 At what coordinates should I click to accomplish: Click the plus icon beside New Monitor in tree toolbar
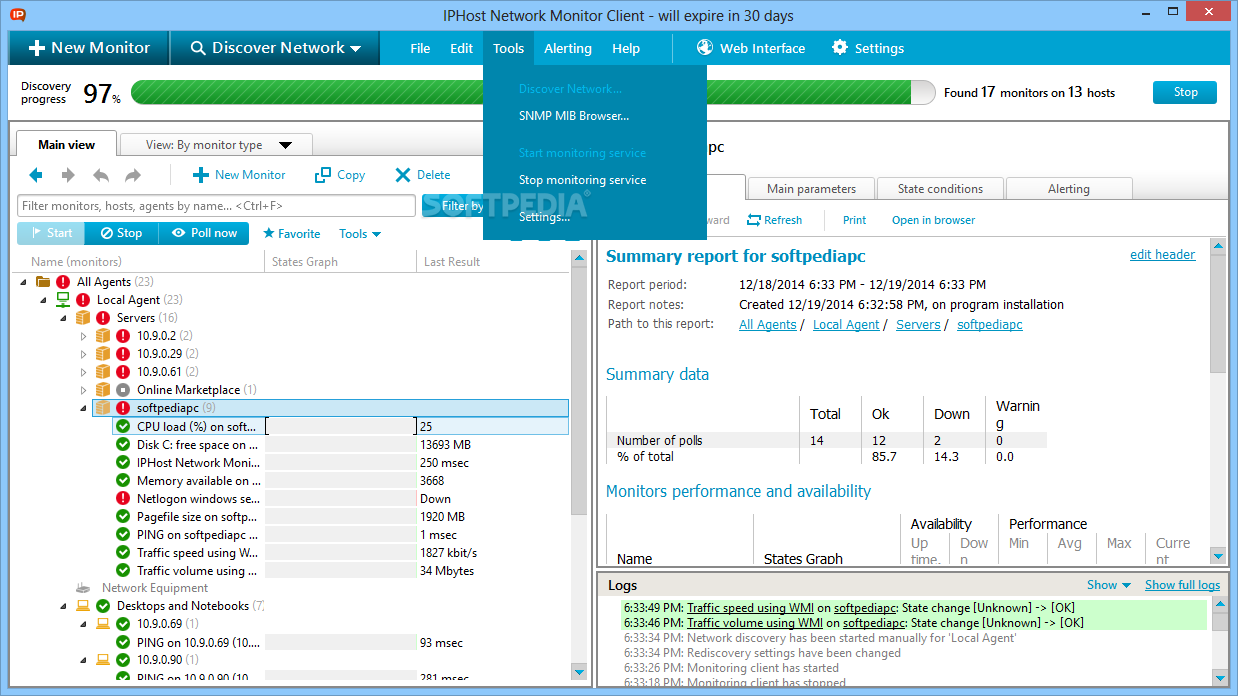coord(200,175)
